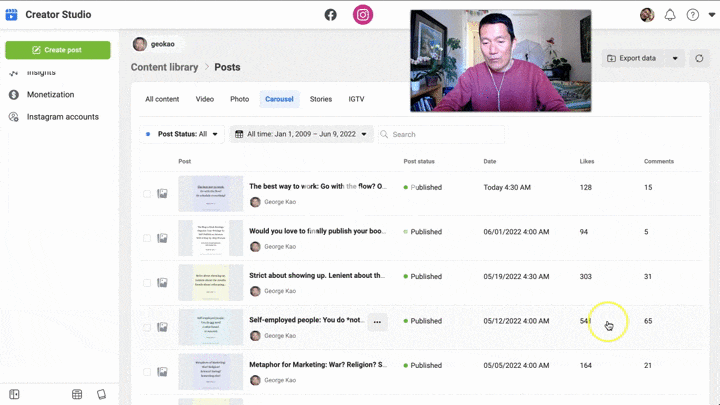Click the Export data button
The width and height of the screenshot is (720, 405).
click(x=631, y=58)
